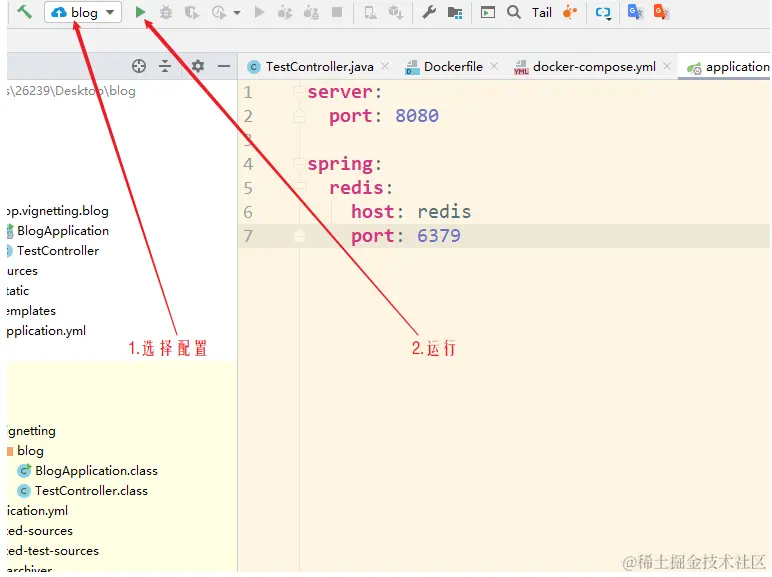Click the greyed cube-with-arrow icon before the wrench

[x=396, y=12]
